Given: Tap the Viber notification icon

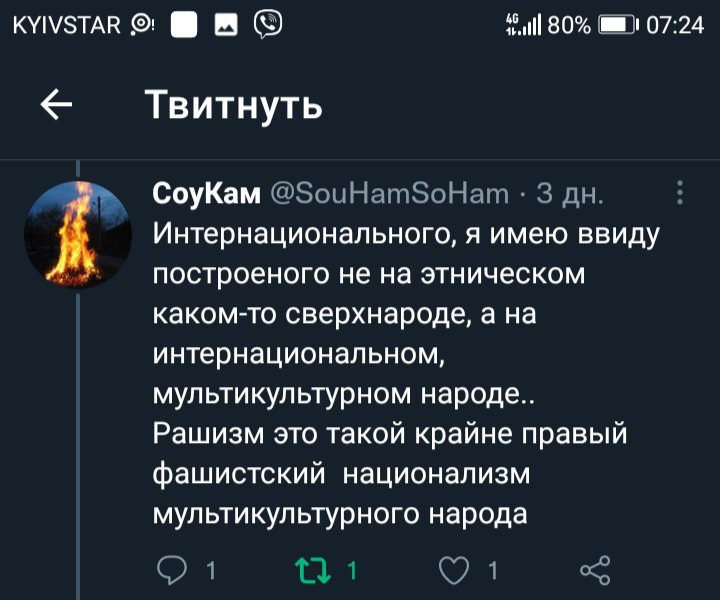Looking at the screenshot, I should (267, 23).
